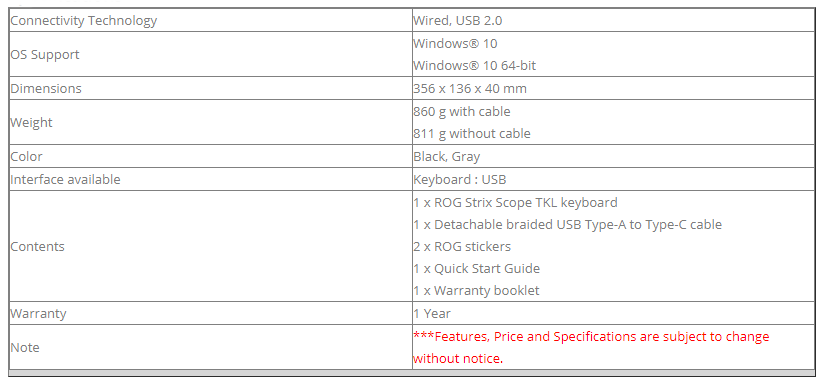
Task: Select the 1 Year warranty value
Action: click(x=432, y=314)
